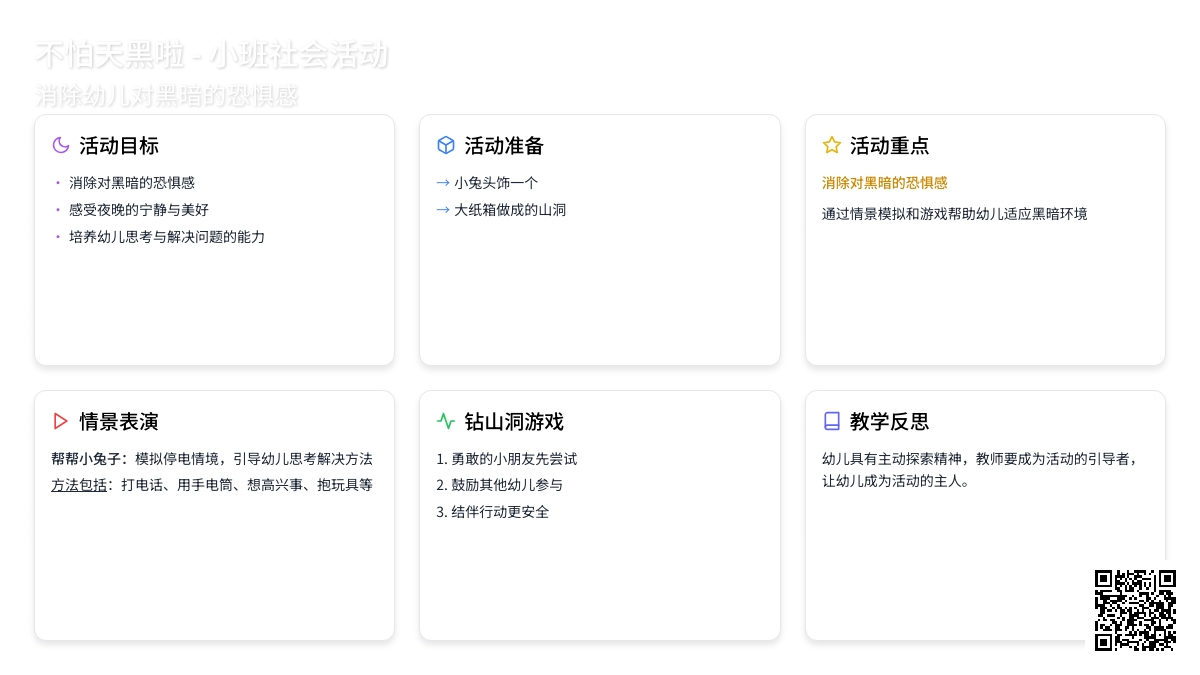Screen dimensions: 1200x675
Task: Click the play triangle icon beside 情景表演
Action: (61, 421)
